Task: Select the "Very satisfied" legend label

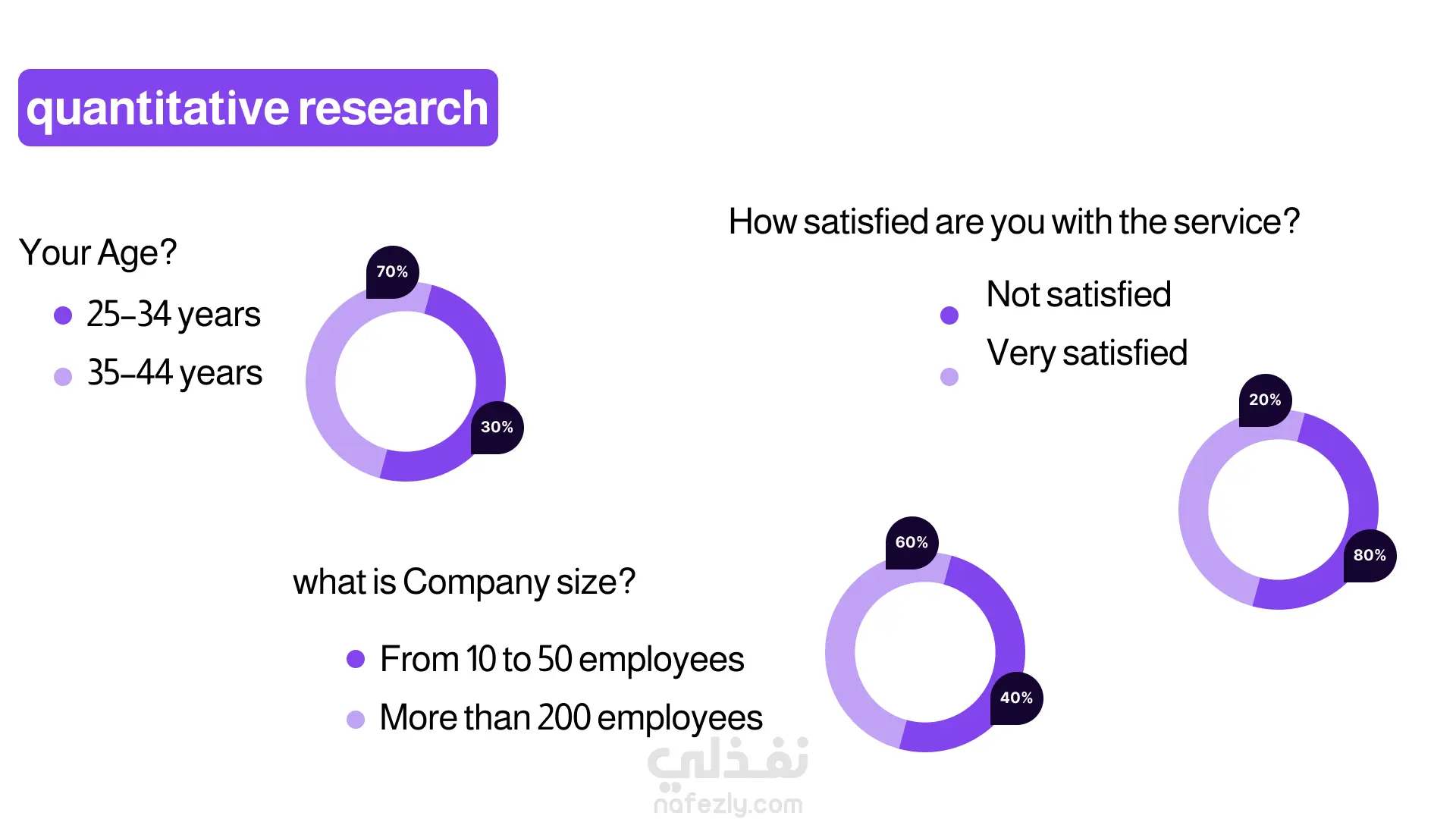Action: 1087,353
